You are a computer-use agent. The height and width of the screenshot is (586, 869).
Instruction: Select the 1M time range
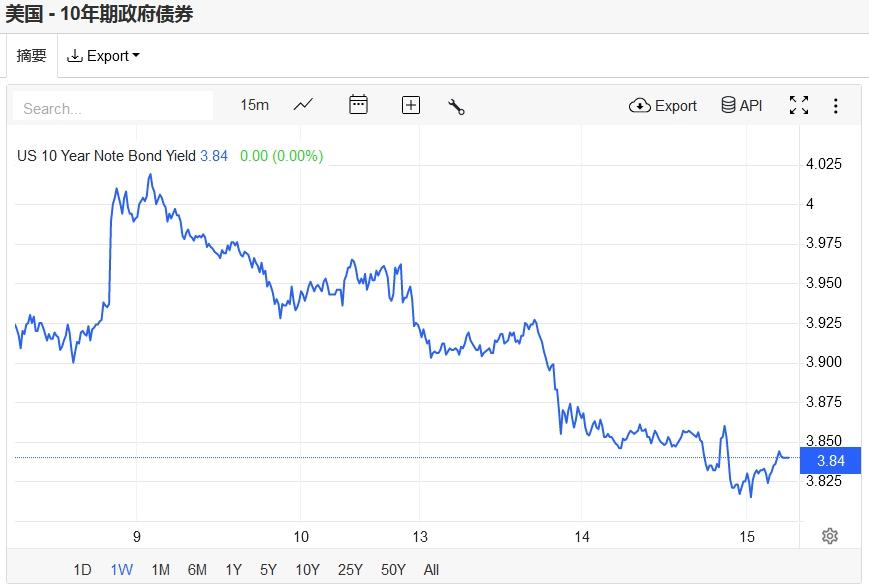pyautogui.click(x=160, y=570)
